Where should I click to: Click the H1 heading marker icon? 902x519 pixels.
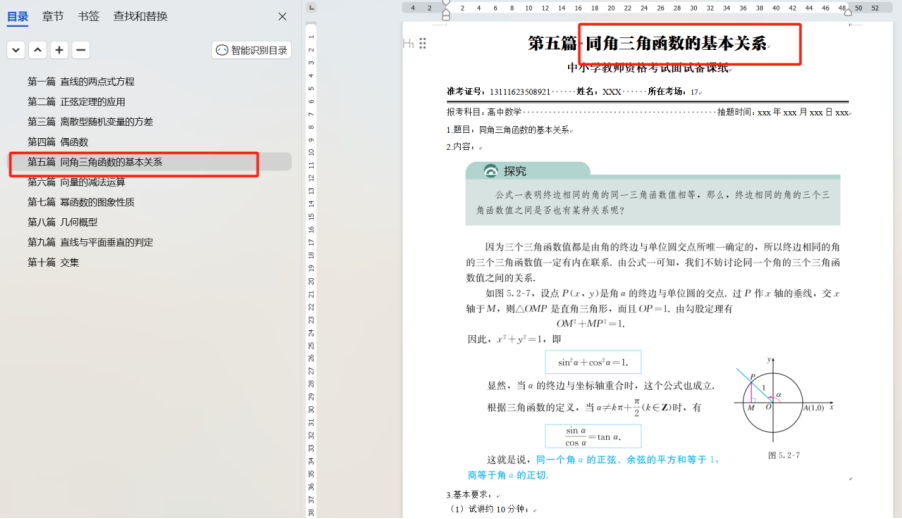[x=408, y=44]
